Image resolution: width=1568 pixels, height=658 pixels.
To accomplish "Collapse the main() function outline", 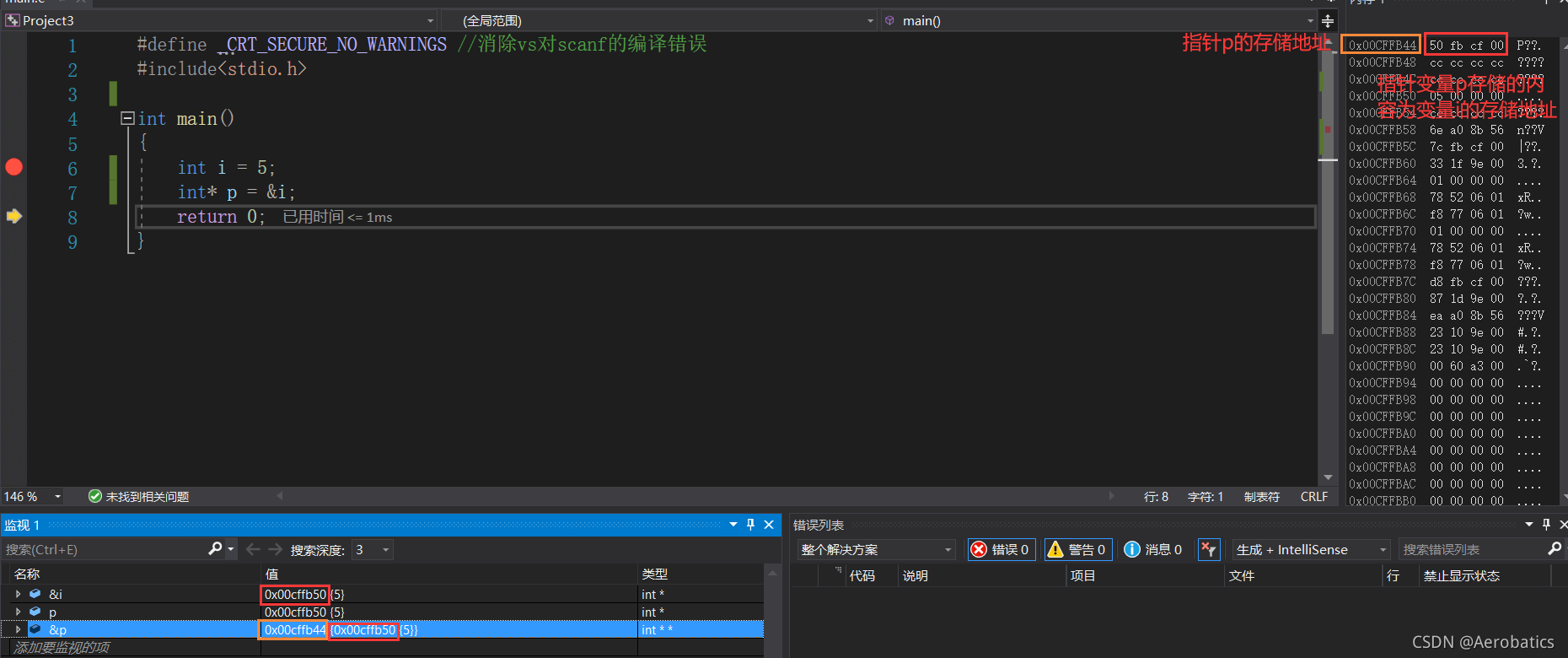I will click(127, 118).
